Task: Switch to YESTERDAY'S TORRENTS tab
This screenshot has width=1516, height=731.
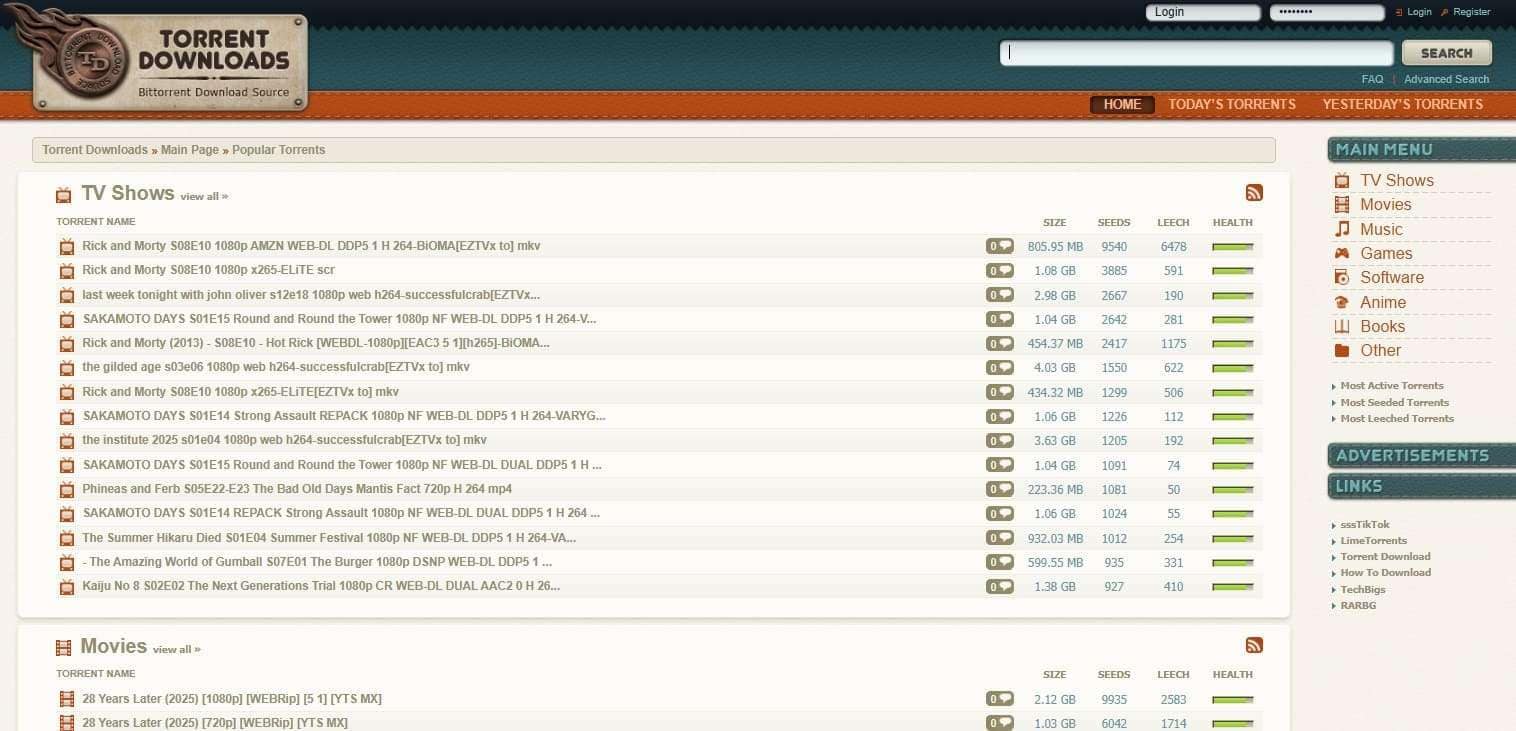Action: tap(1403, 104)
